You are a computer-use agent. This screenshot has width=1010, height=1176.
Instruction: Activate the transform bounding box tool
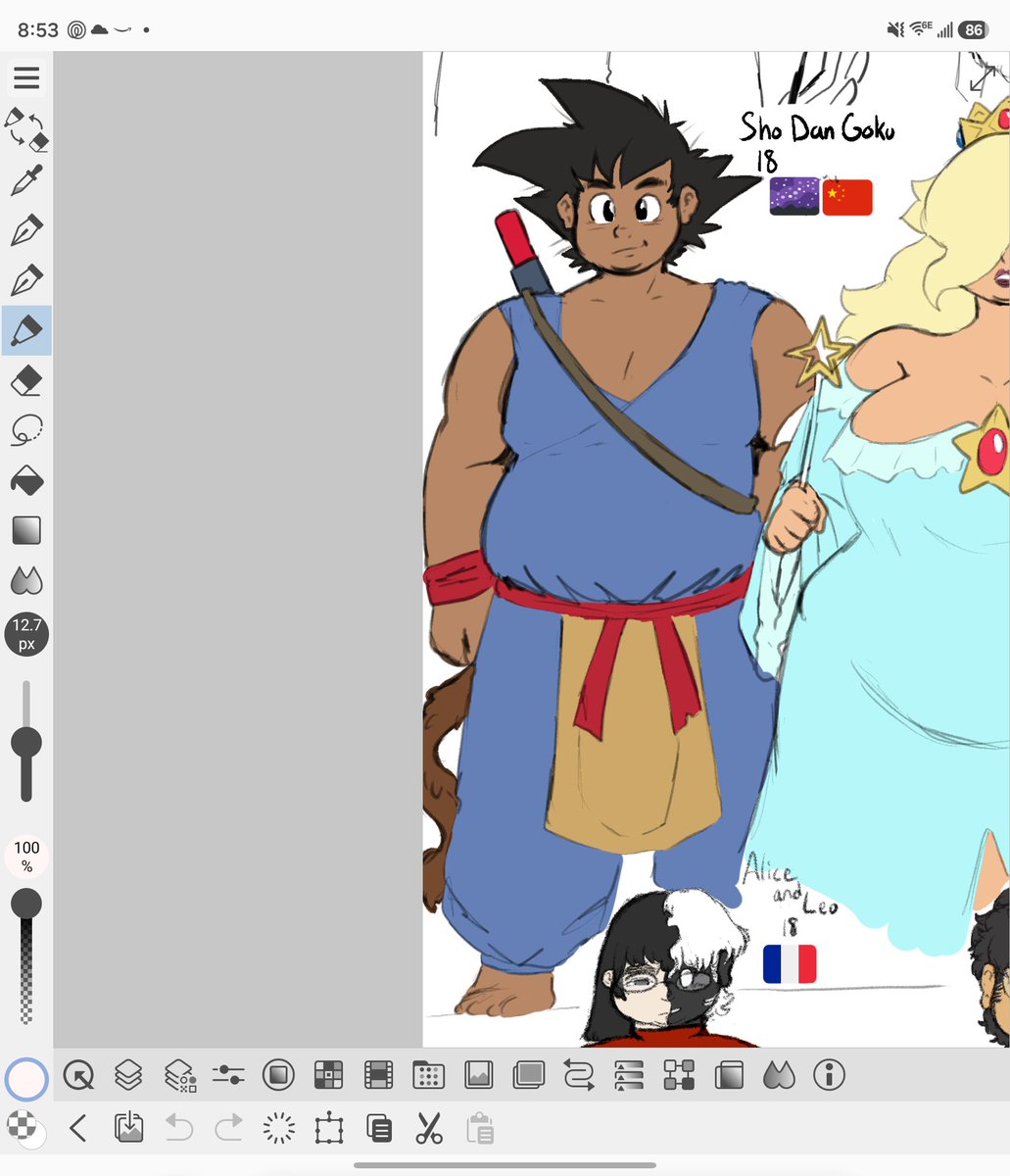coord(329,1129)
